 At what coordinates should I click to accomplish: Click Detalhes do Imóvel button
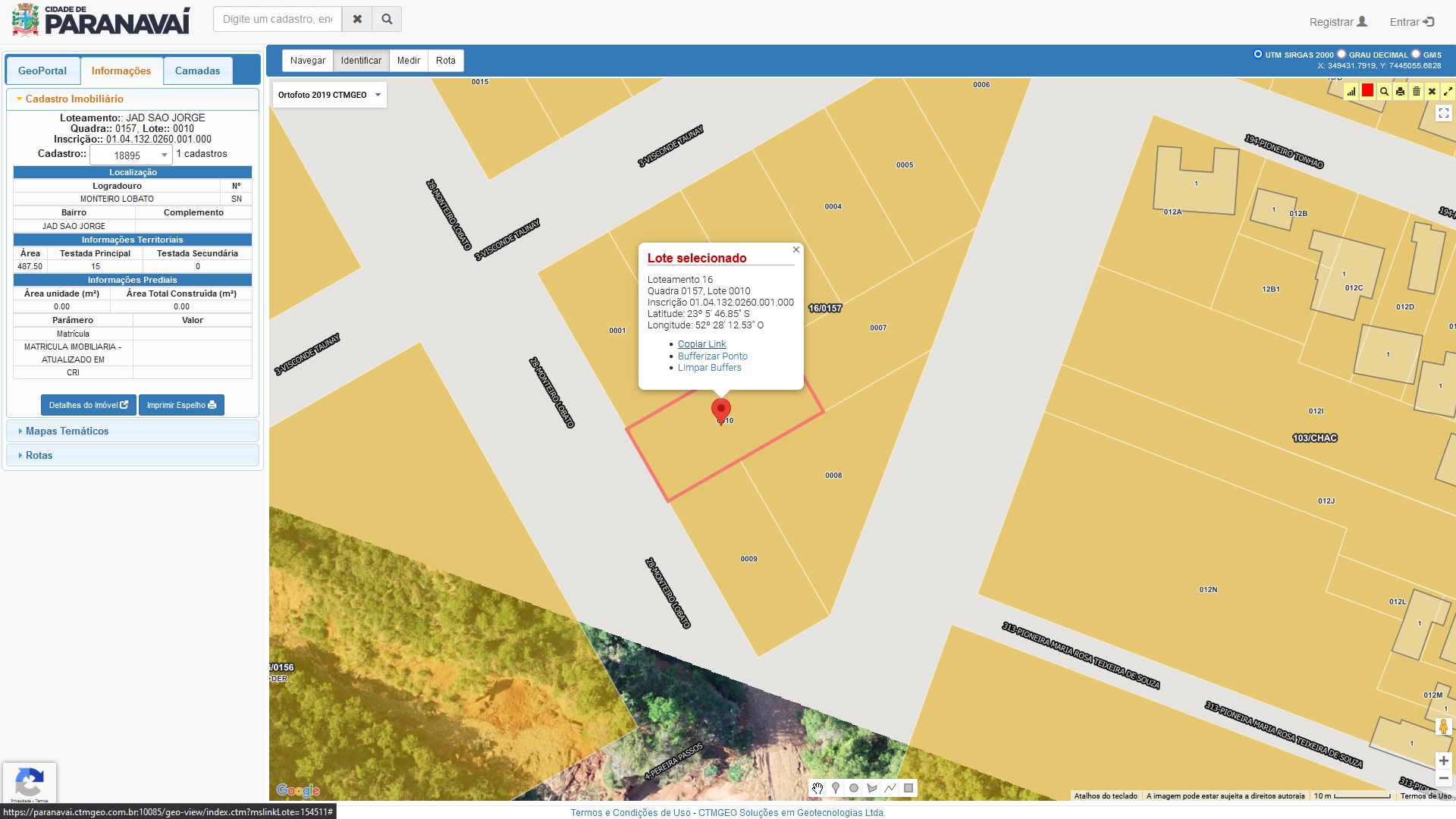89,405
